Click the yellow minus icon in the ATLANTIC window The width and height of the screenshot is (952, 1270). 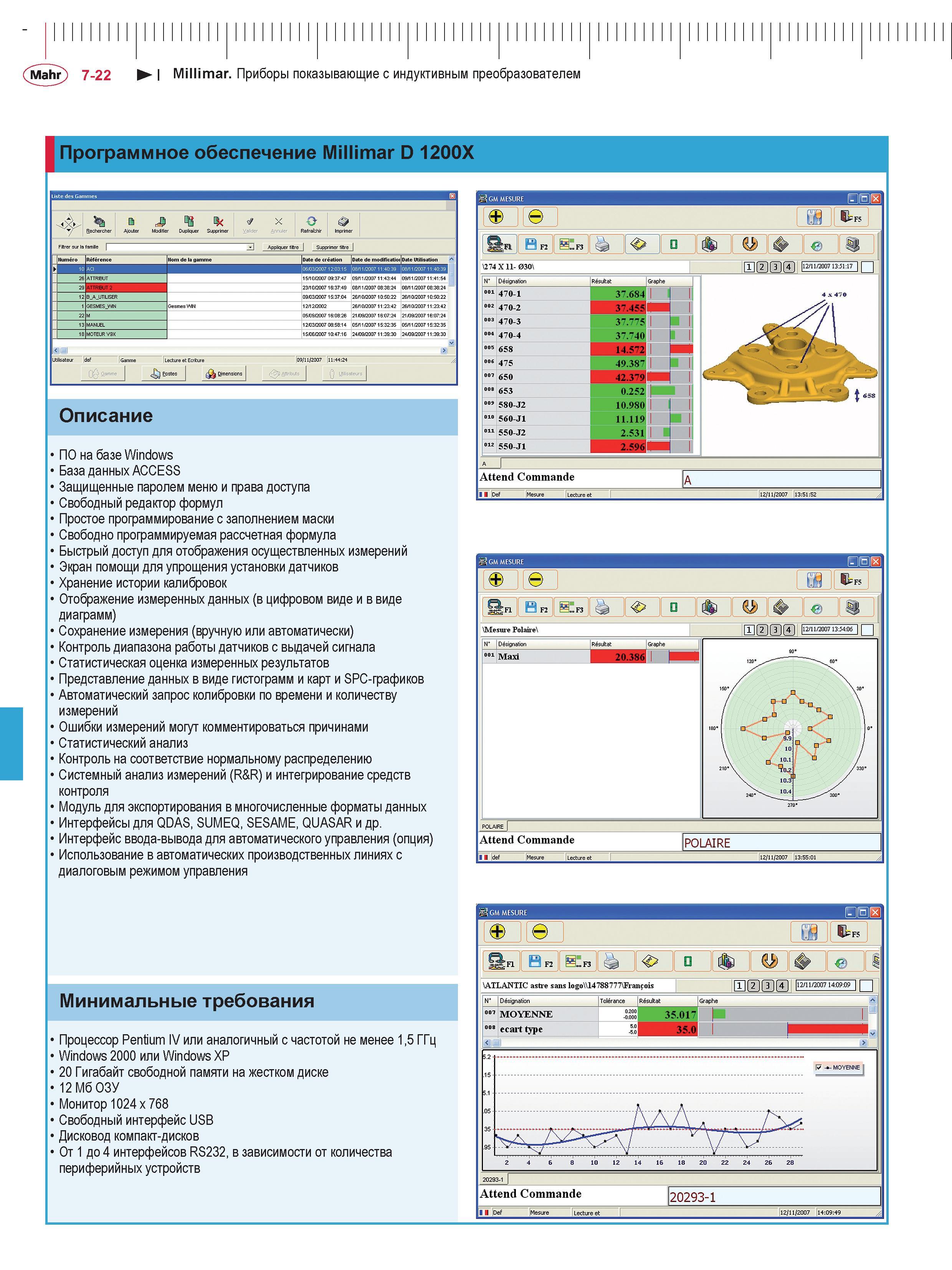(540, 931)
